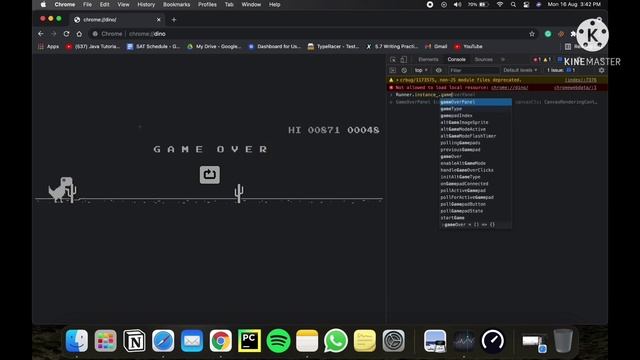Open the Java Tutorial YouTube bookmark
The image size is (640, 360).
pyautogui.click(x=93, y=47)
